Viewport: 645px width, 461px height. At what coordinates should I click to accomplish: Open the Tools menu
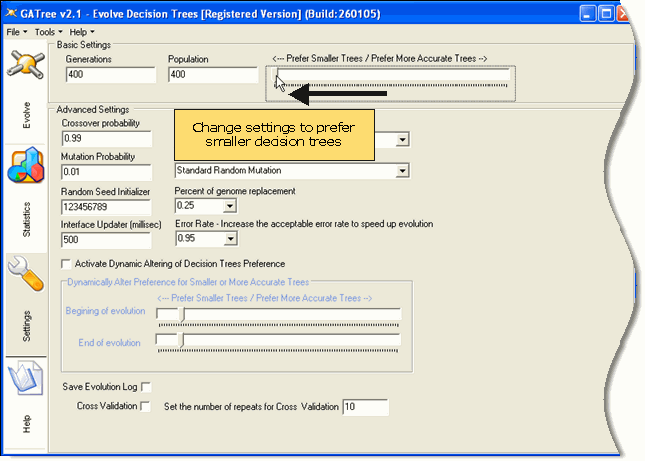[x=48, y=32]
